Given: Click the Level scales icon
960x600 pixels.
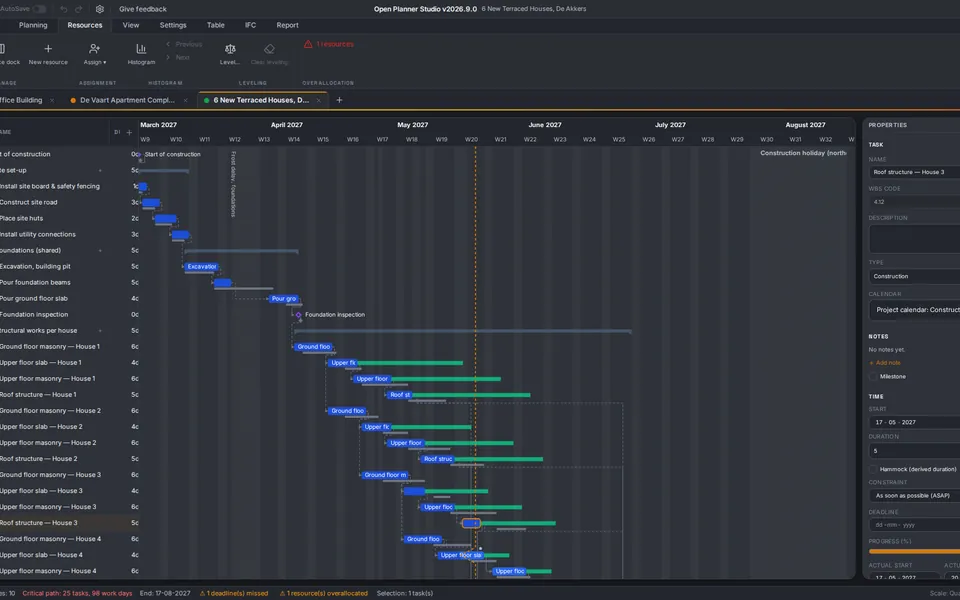Looking at the screenshot, I should pyautogui.click(x=230, y=48).
